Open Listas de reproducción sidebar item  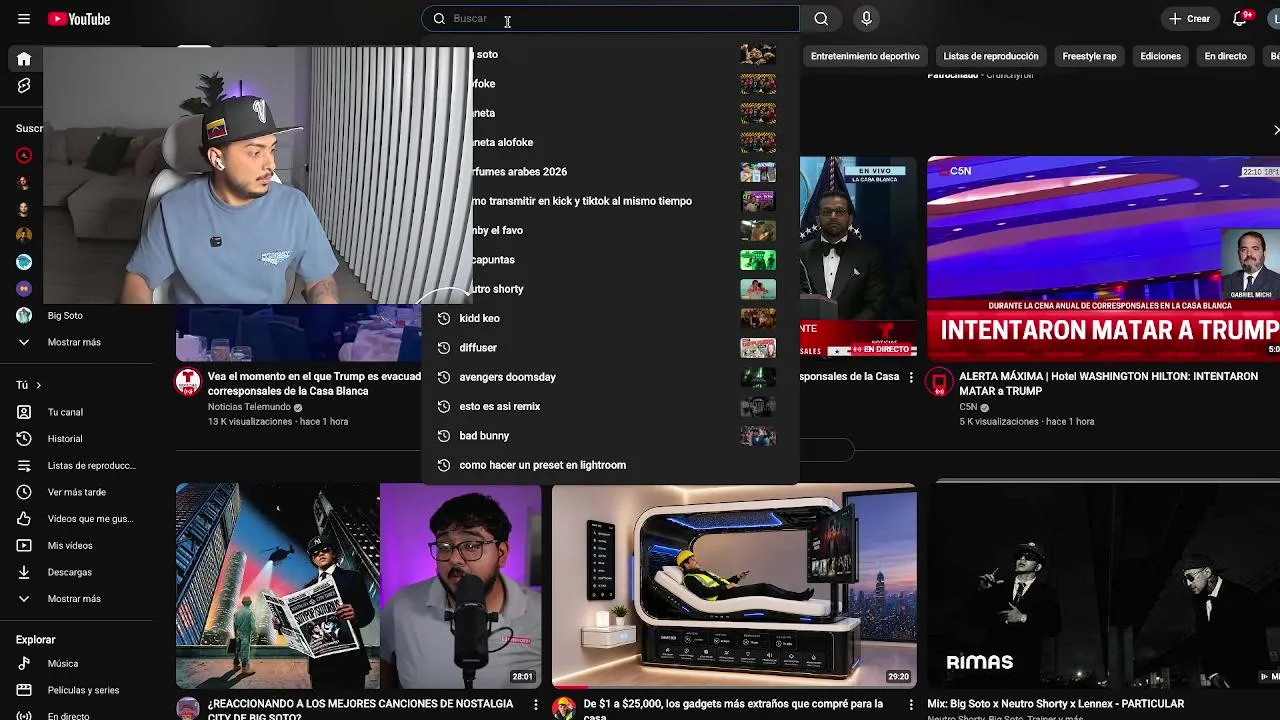coord(91,465)
